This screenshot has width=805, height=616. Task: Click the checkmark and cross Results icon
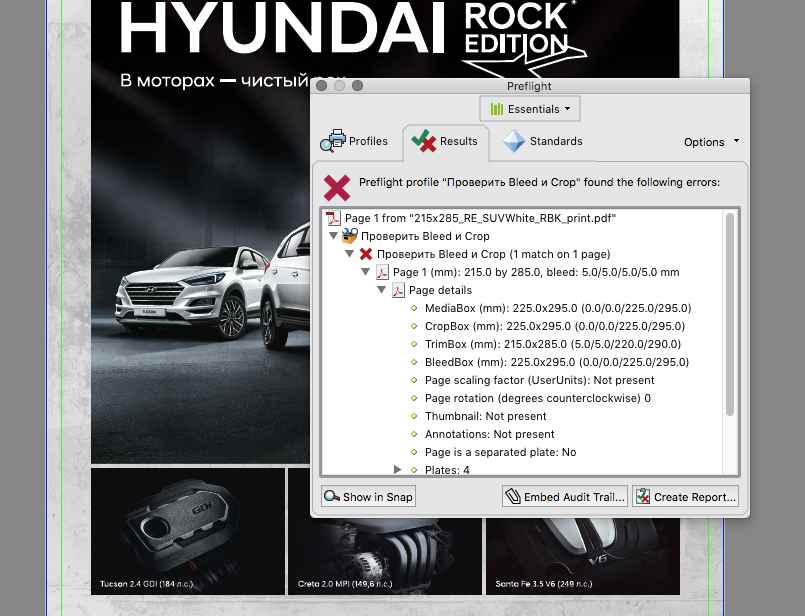click(424, 141)
